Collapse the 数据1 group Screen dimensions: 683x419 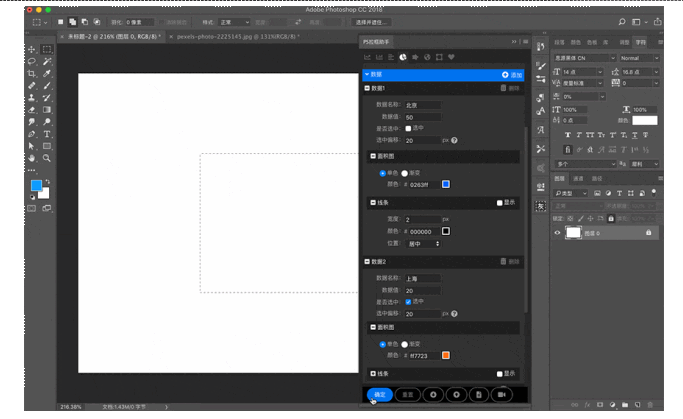[367, 88]
